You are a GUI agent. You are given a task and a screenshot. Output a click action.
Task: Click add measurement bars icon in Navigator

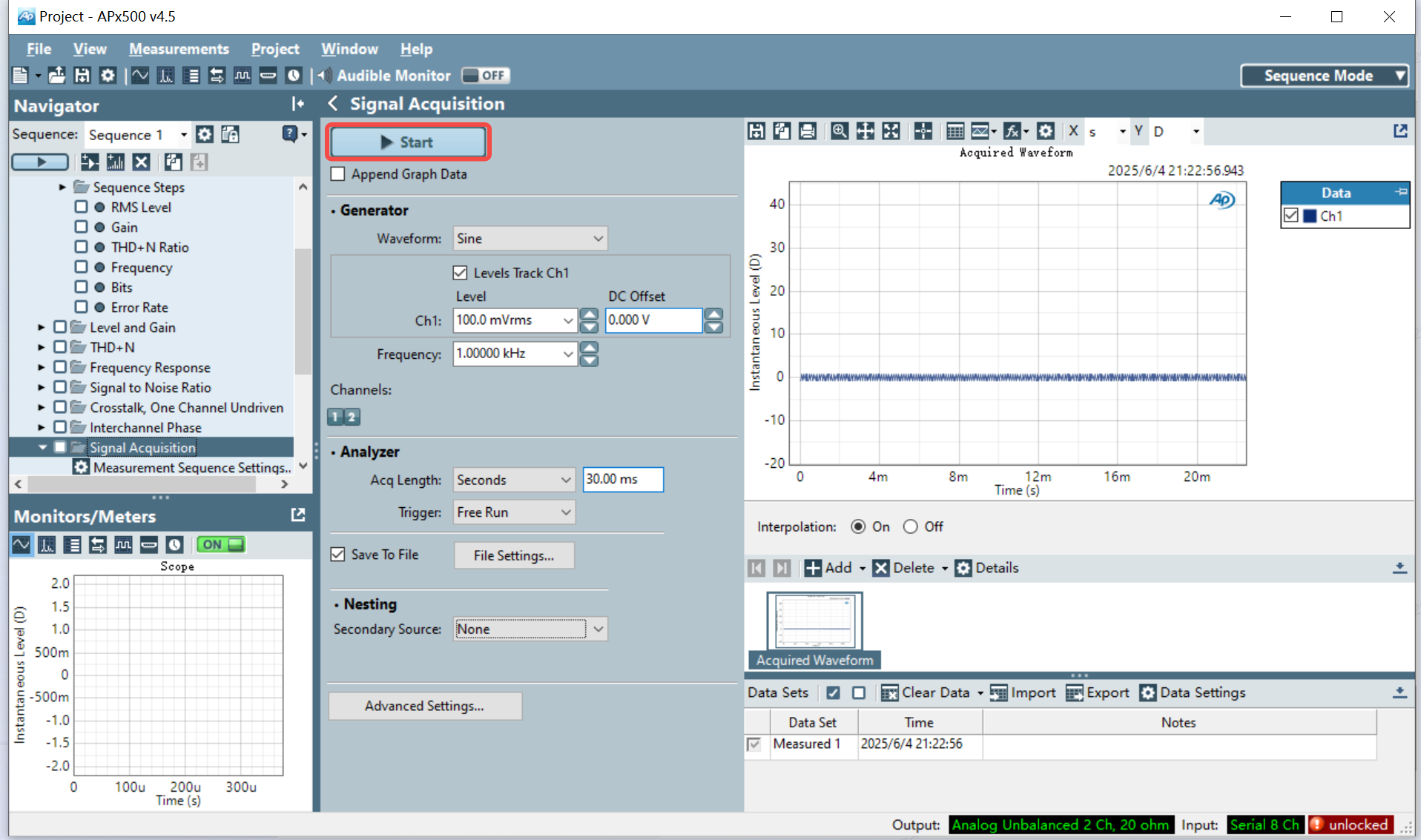115,162
